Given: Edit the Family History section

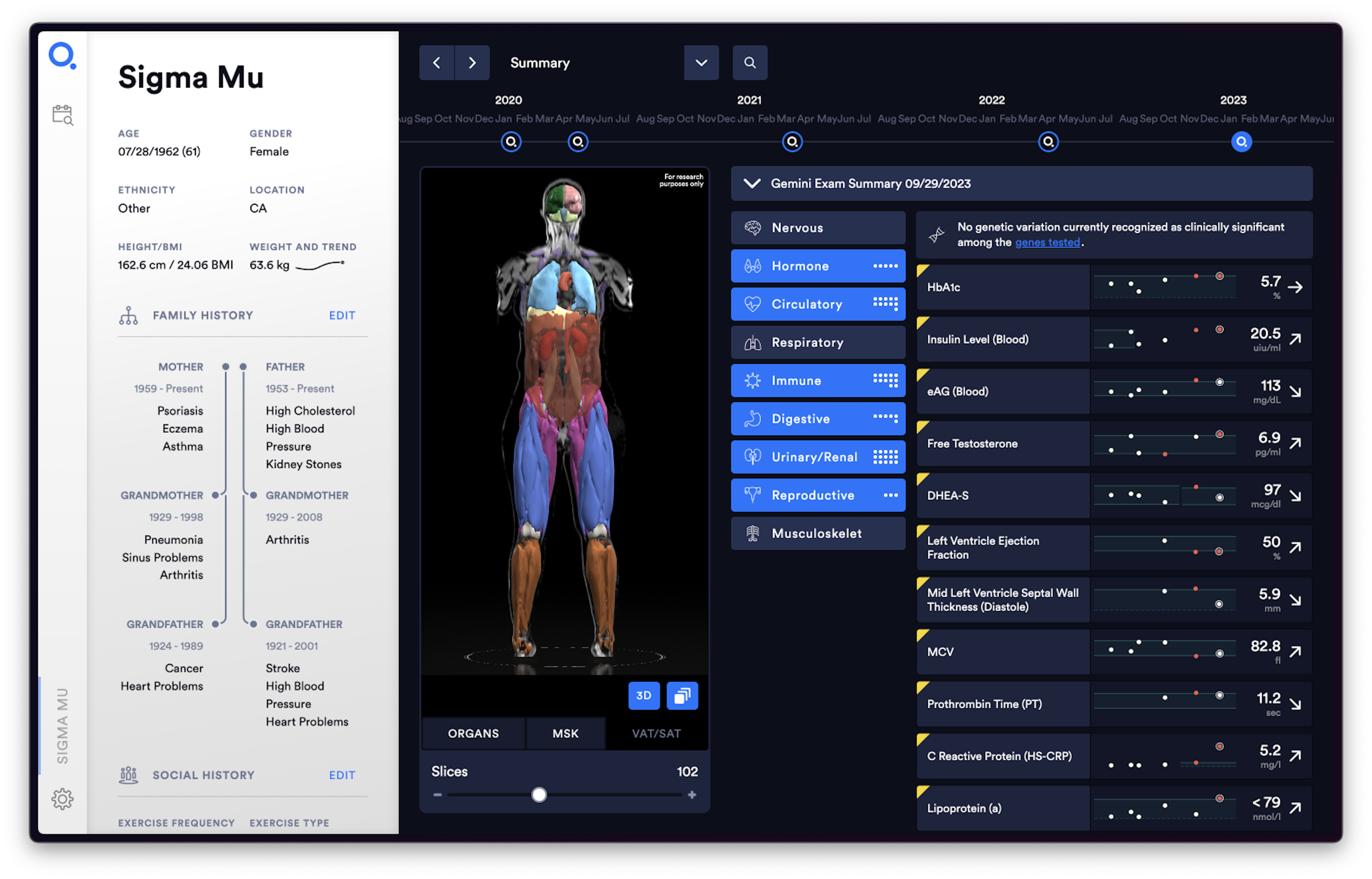Looking at the screenshot, I should click(342, 315).
